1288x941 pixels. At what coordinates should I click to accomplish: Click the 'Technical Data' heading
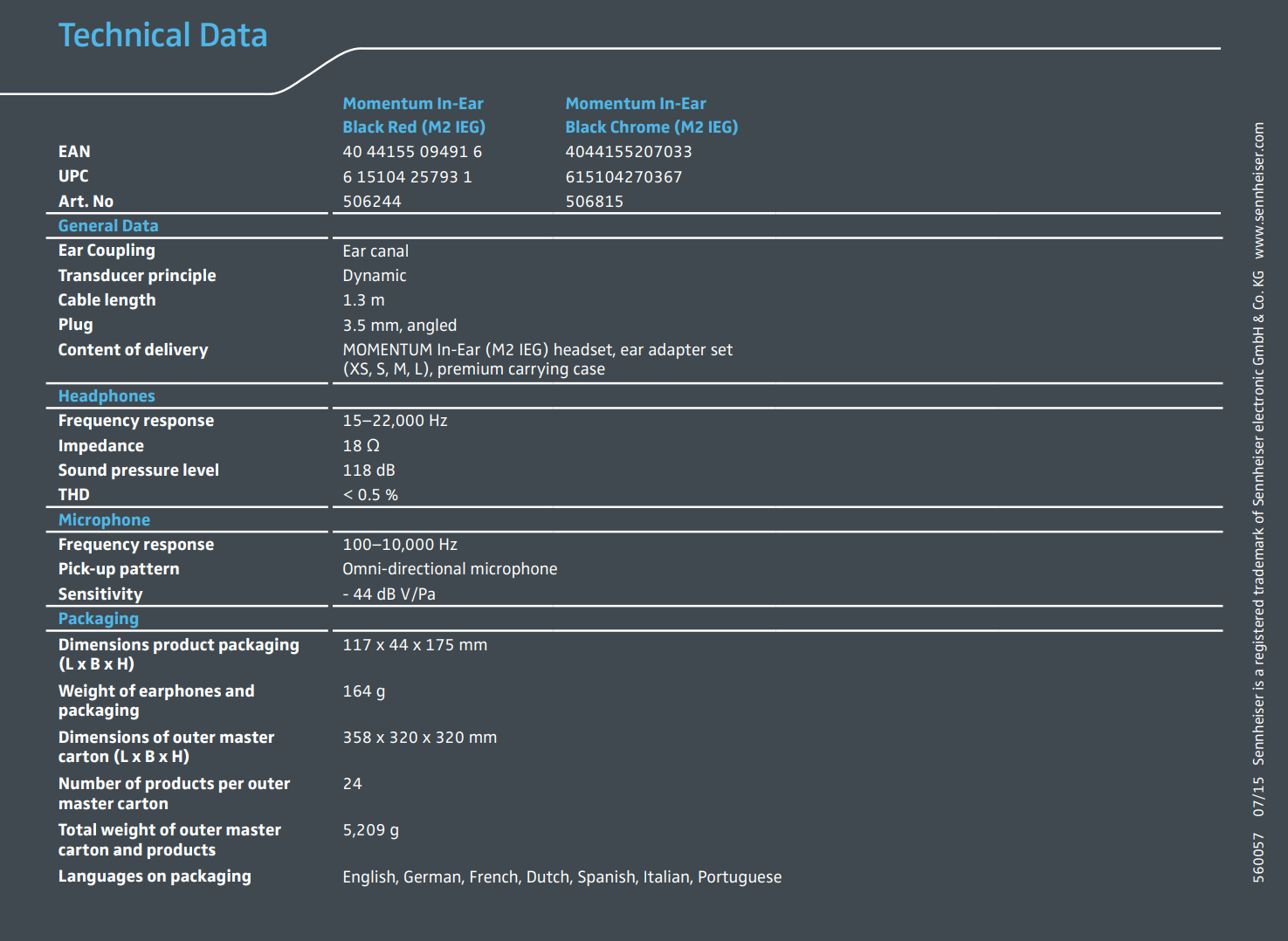(162, 36)
